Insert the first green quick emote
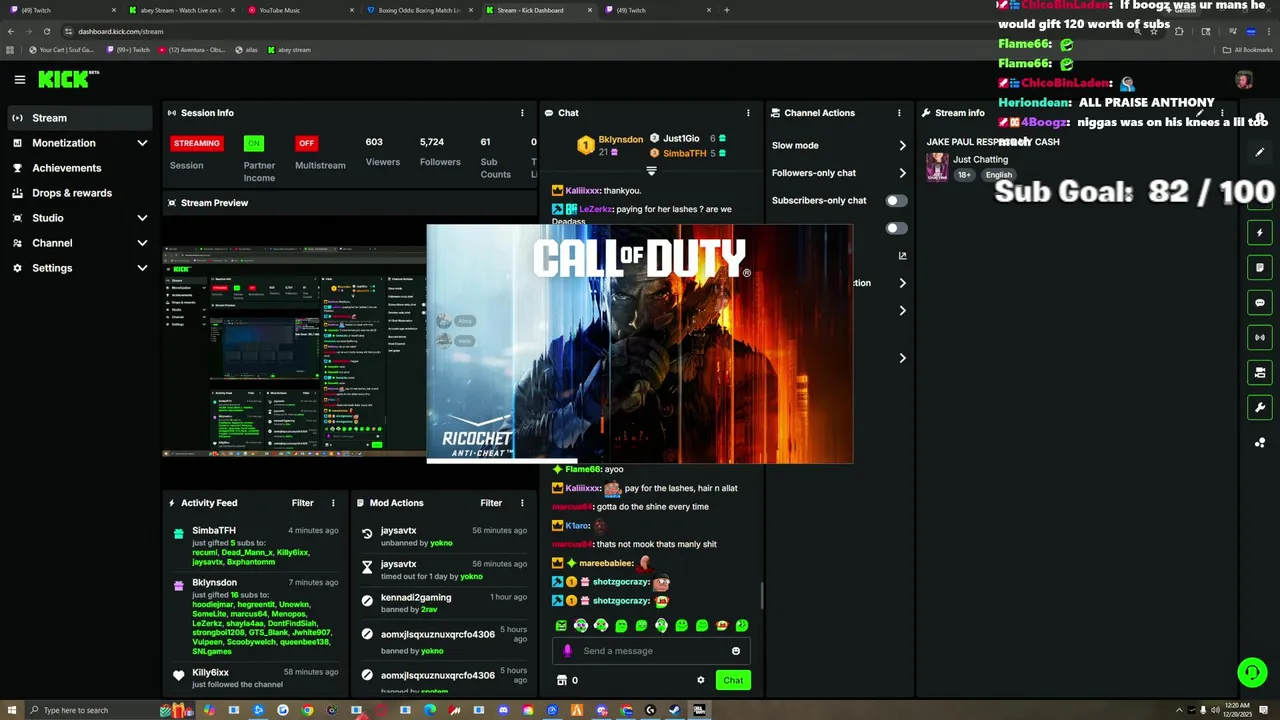 point(561,626)
